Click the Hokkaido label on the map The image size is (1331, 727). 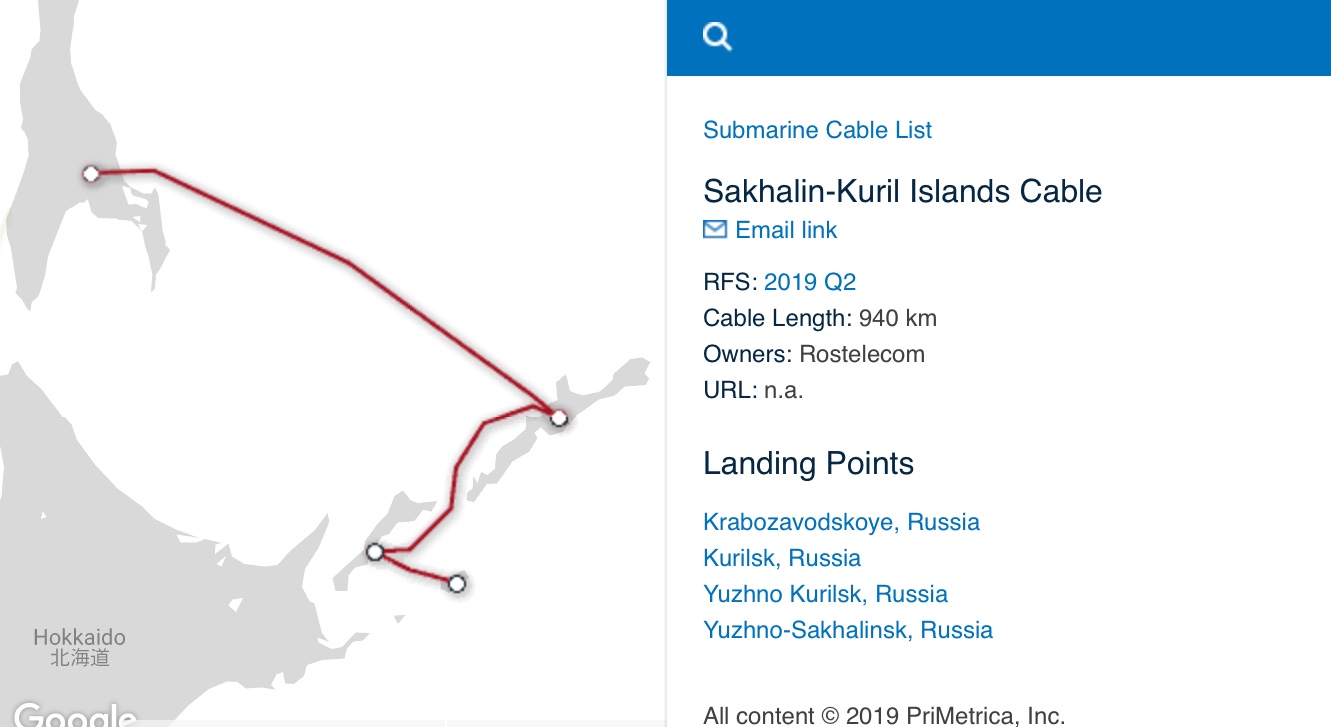(79, 638)
